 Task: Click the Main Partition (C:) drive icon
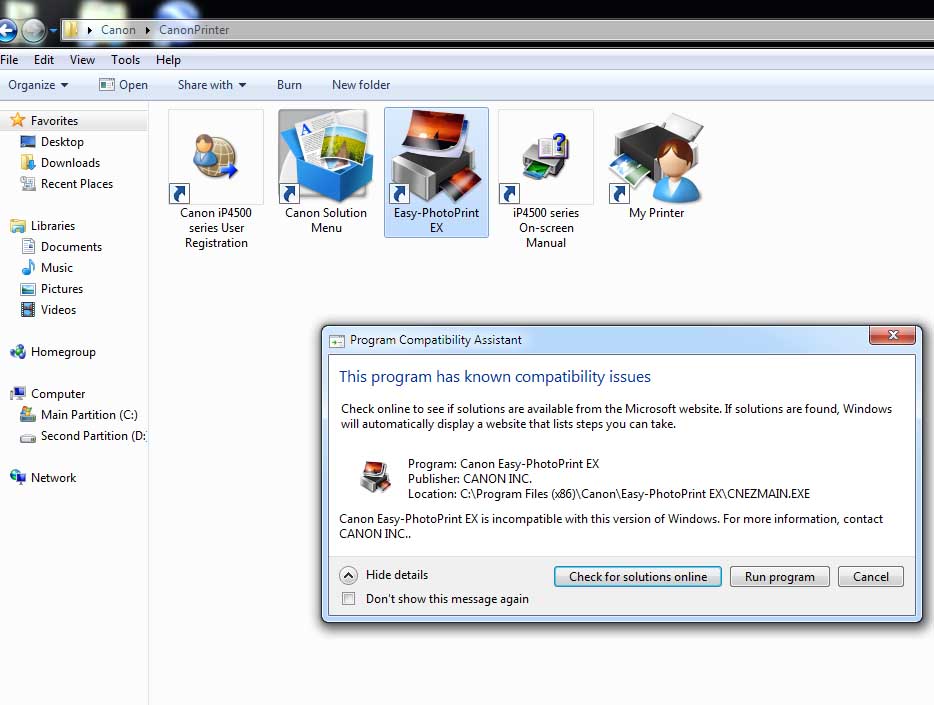[x=28, y=414]
